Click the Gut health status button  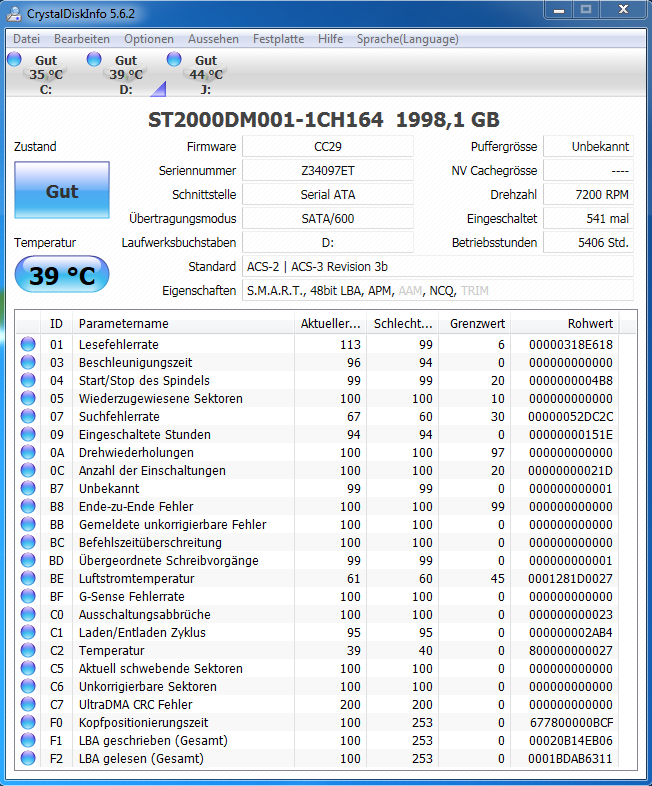[x=62, y=190]
